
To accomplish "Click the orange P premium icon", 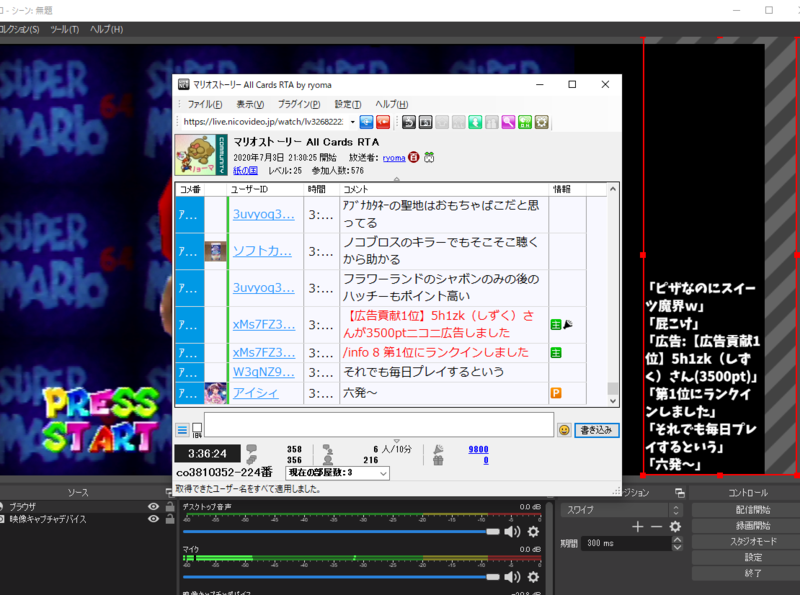I will (556, 393).
